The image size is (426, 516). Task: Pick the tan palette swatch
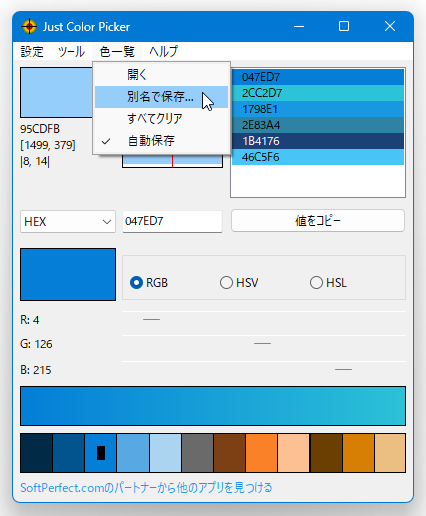point(390,453)
